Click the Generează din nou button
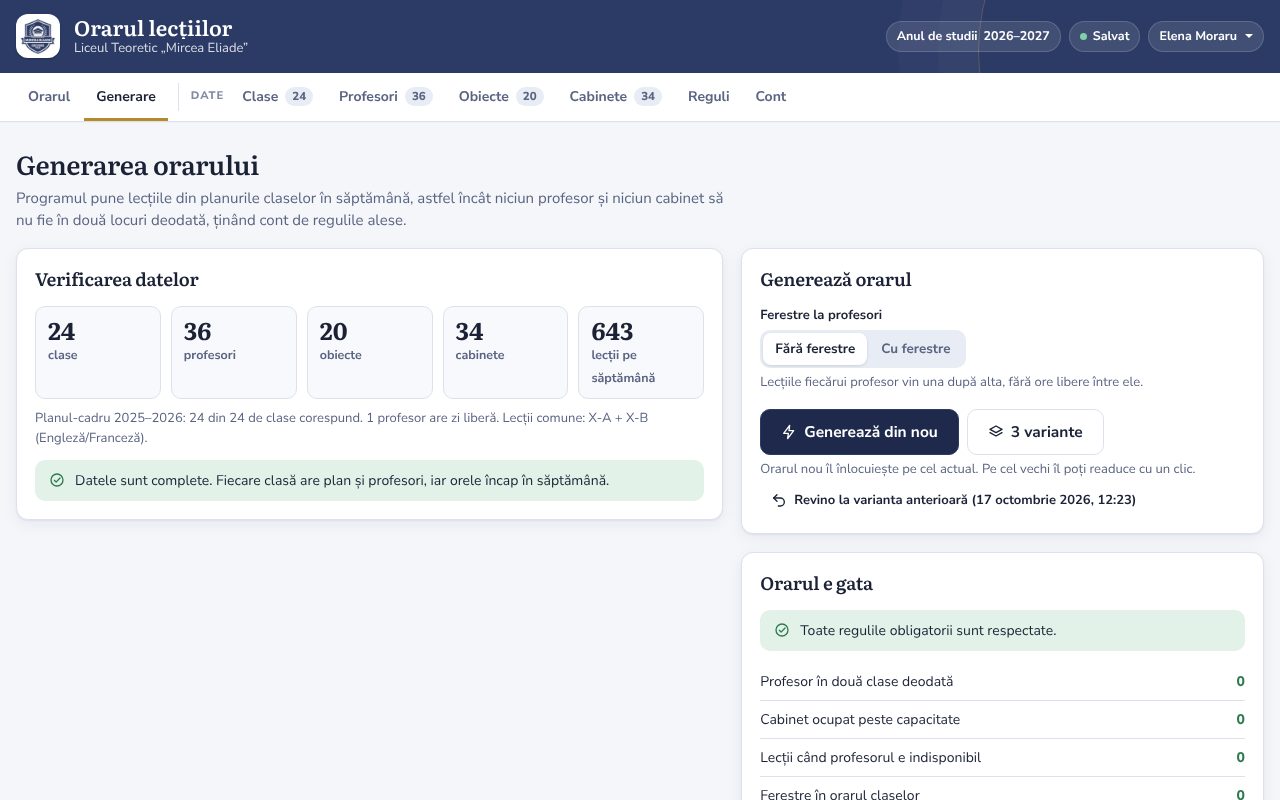The image size is (1280, 800). point(859,432)
